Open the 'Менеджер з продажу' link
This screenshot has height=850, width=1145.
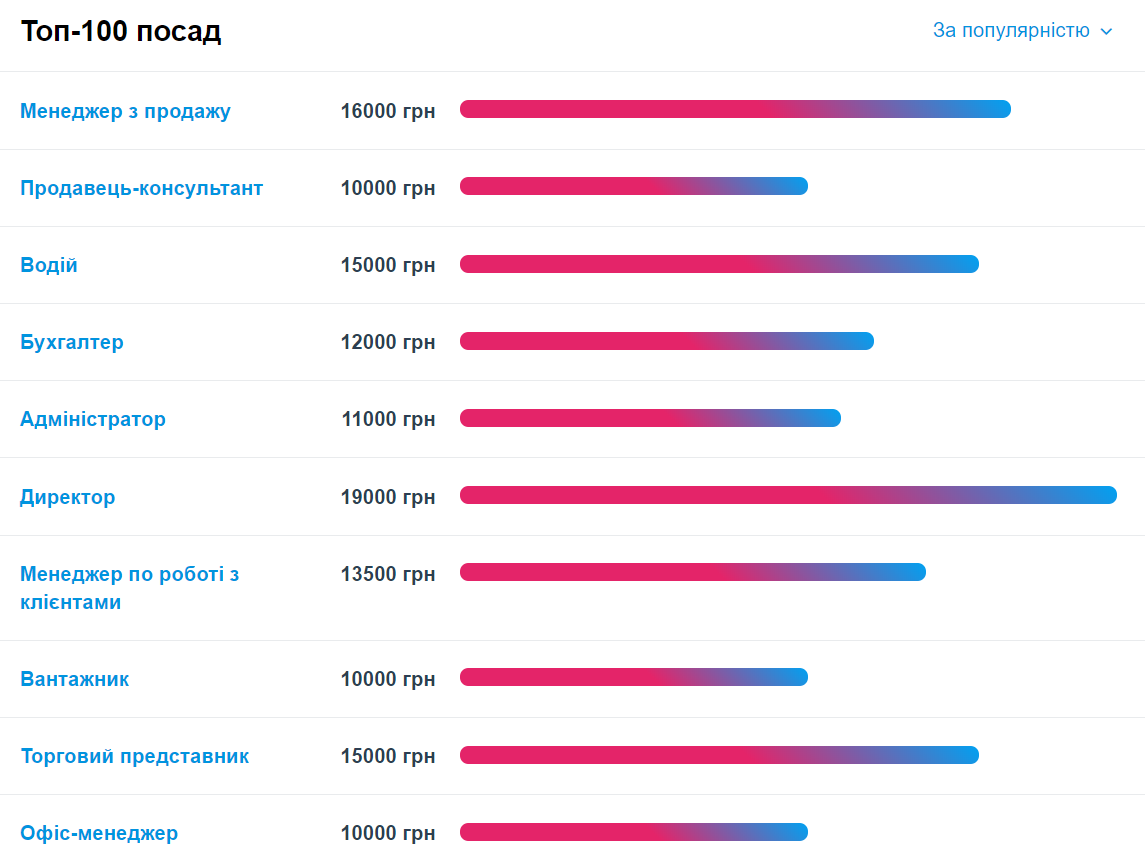click(x=125, y=111)
